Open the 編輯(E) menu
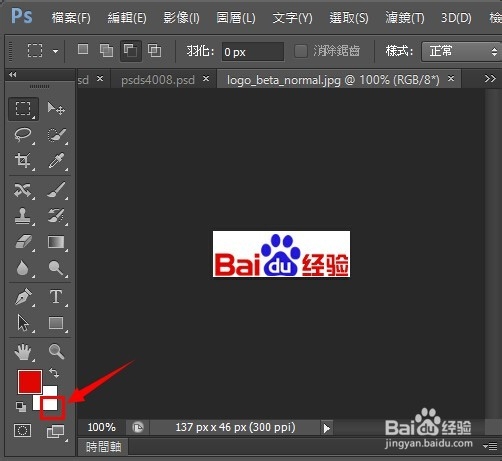Viewport: 502px width, 461px height. [x=127, y=18]
